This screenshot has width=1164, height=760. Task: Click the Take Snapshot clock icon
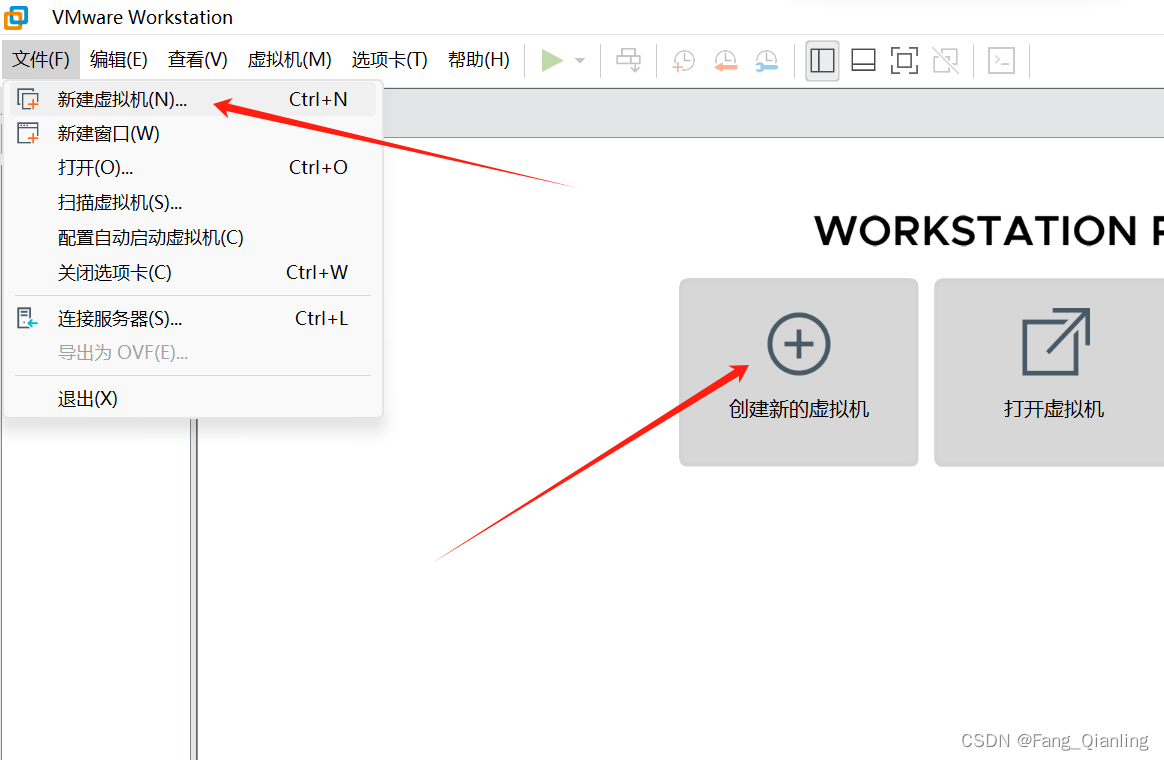(x=683, y=61)
